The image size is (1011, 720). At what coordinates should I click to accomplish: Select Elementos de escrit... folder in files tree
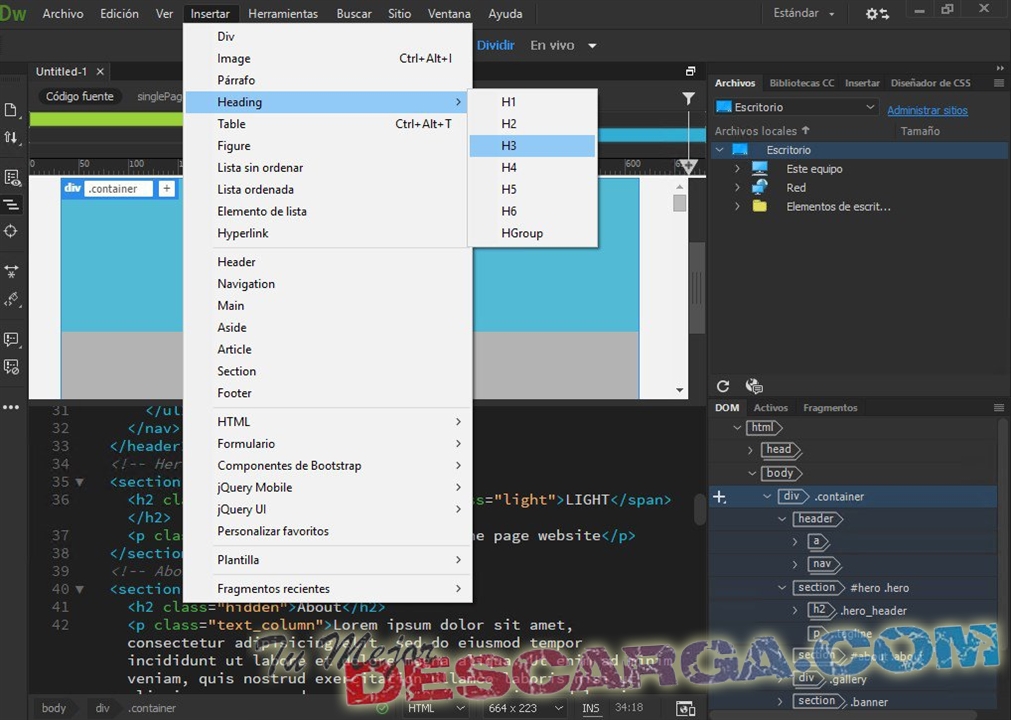point(838,207)
